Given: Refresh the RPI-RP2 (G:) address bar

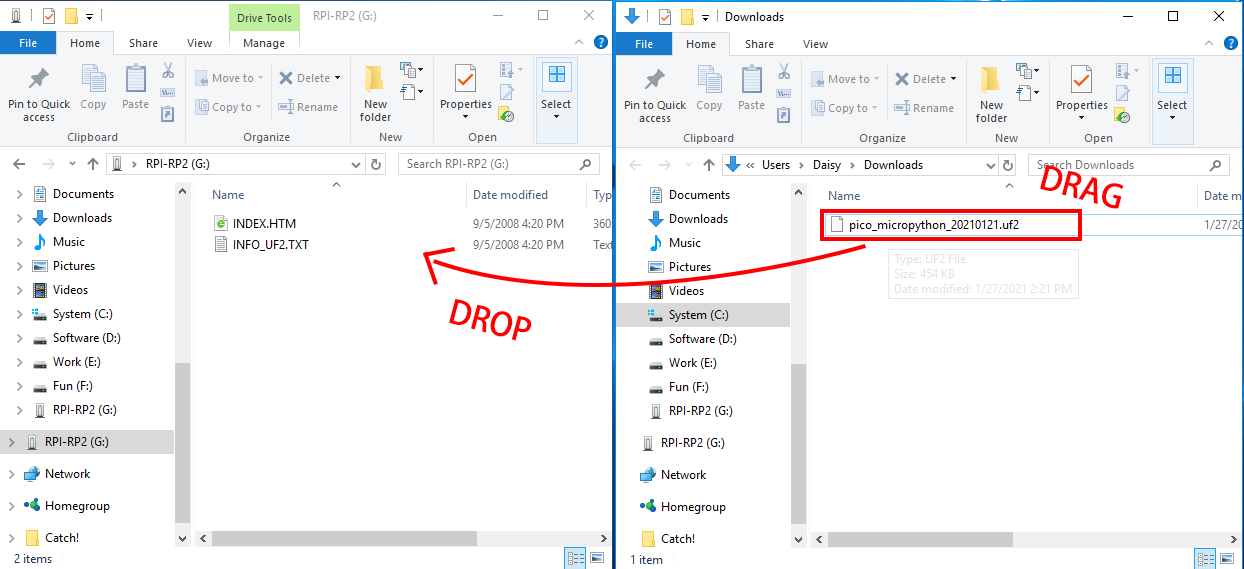Looking at the screenshot, I should pos(376,164).
